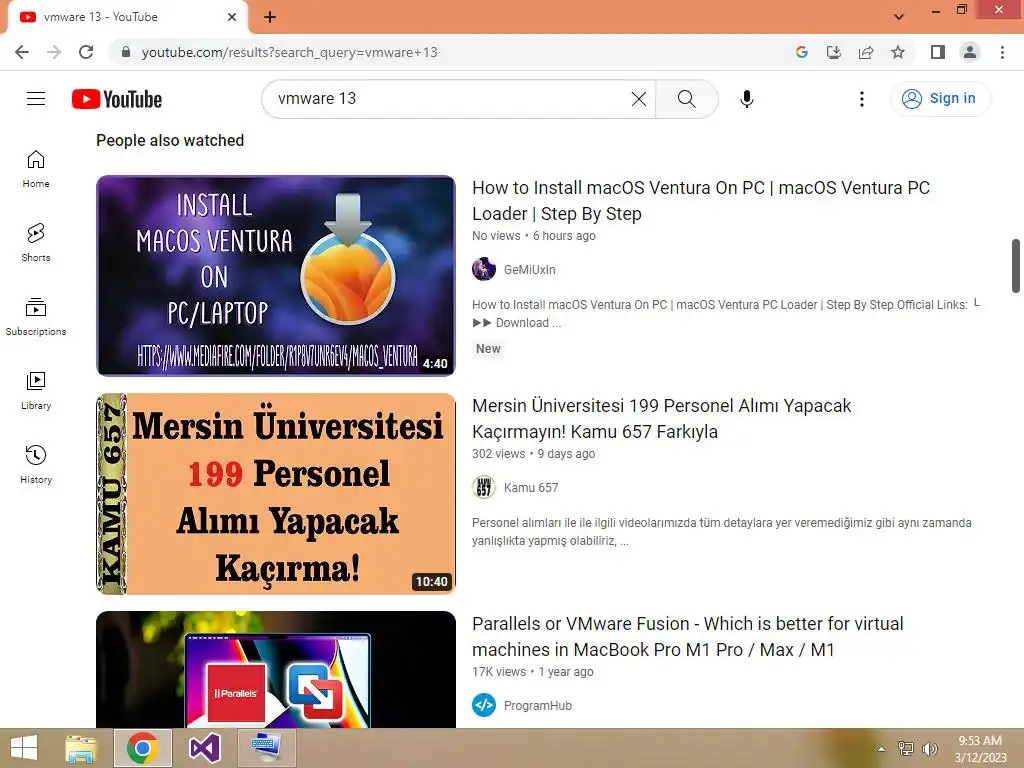Go to Home in sidebar

point(36,169)
